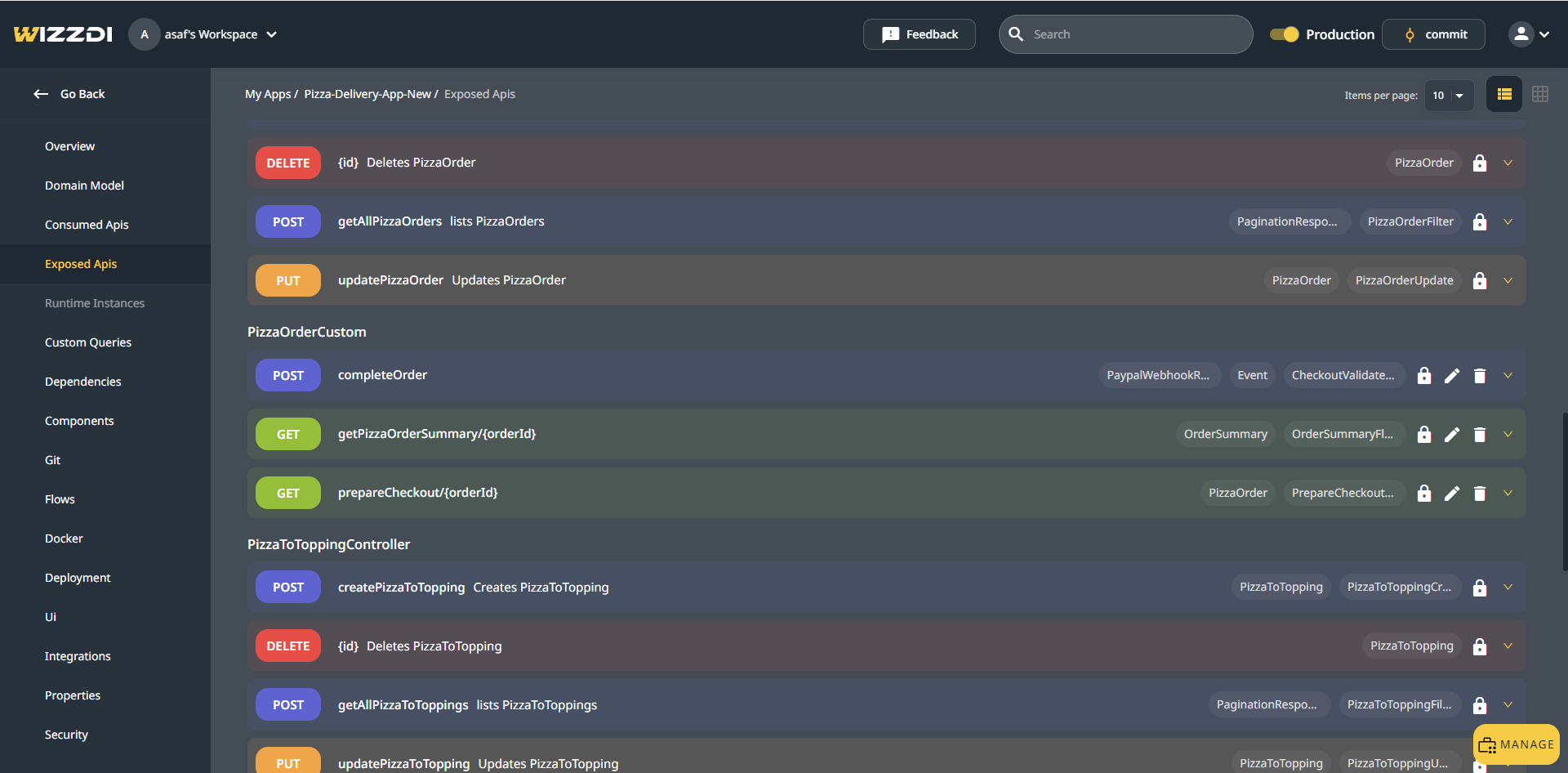Expand the createPizzaToTopping endpoint row
This screenshot has width=1568, height=773.
pyautogui.click(x=1508, y=588)
